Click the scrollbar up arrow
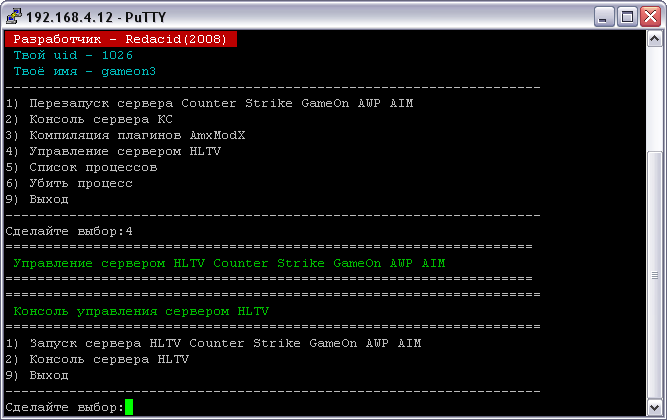667x420 pixels. [x=654, y=39]
